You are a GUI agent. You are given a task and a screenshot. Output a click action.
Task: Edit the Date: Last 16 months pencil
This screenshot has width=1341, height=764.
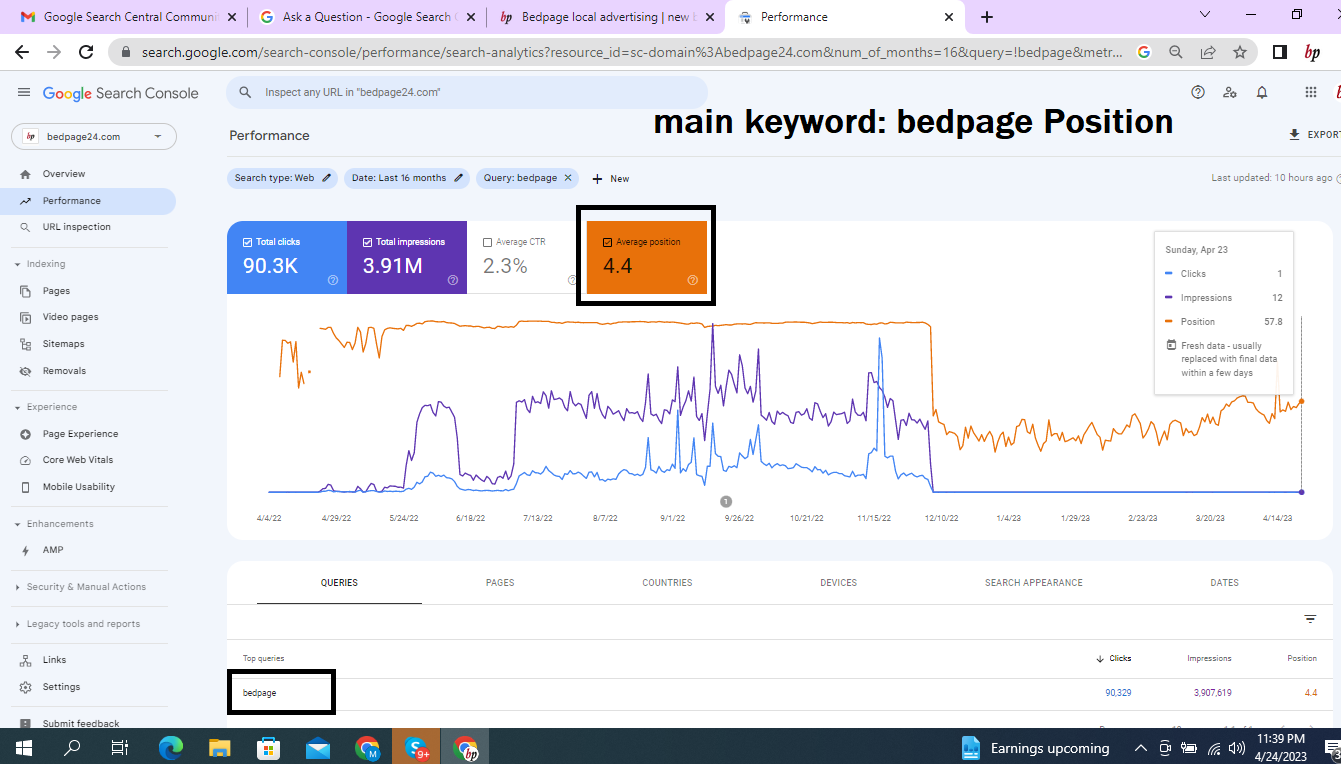point(459,178)
